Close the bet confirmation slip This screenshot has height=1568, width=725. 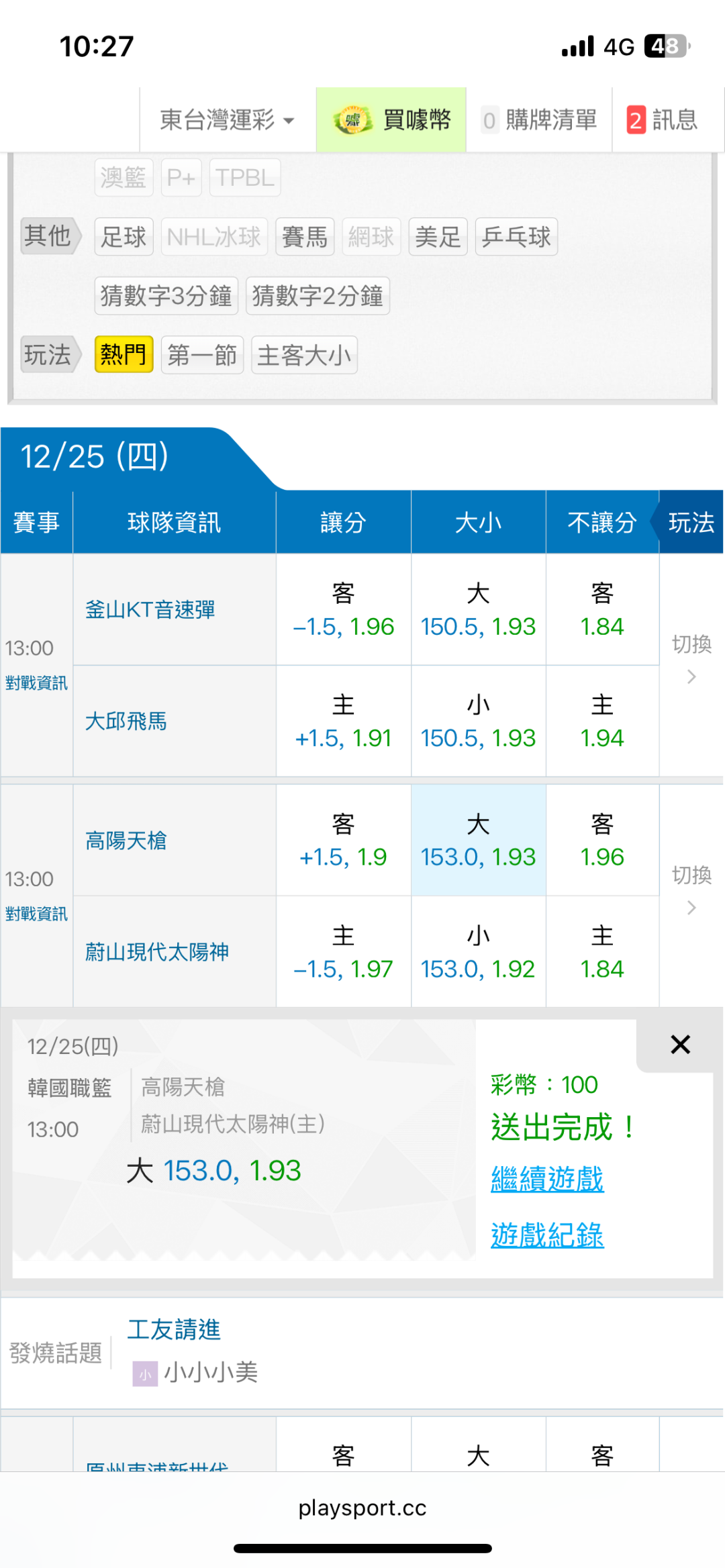point(680,1045)
